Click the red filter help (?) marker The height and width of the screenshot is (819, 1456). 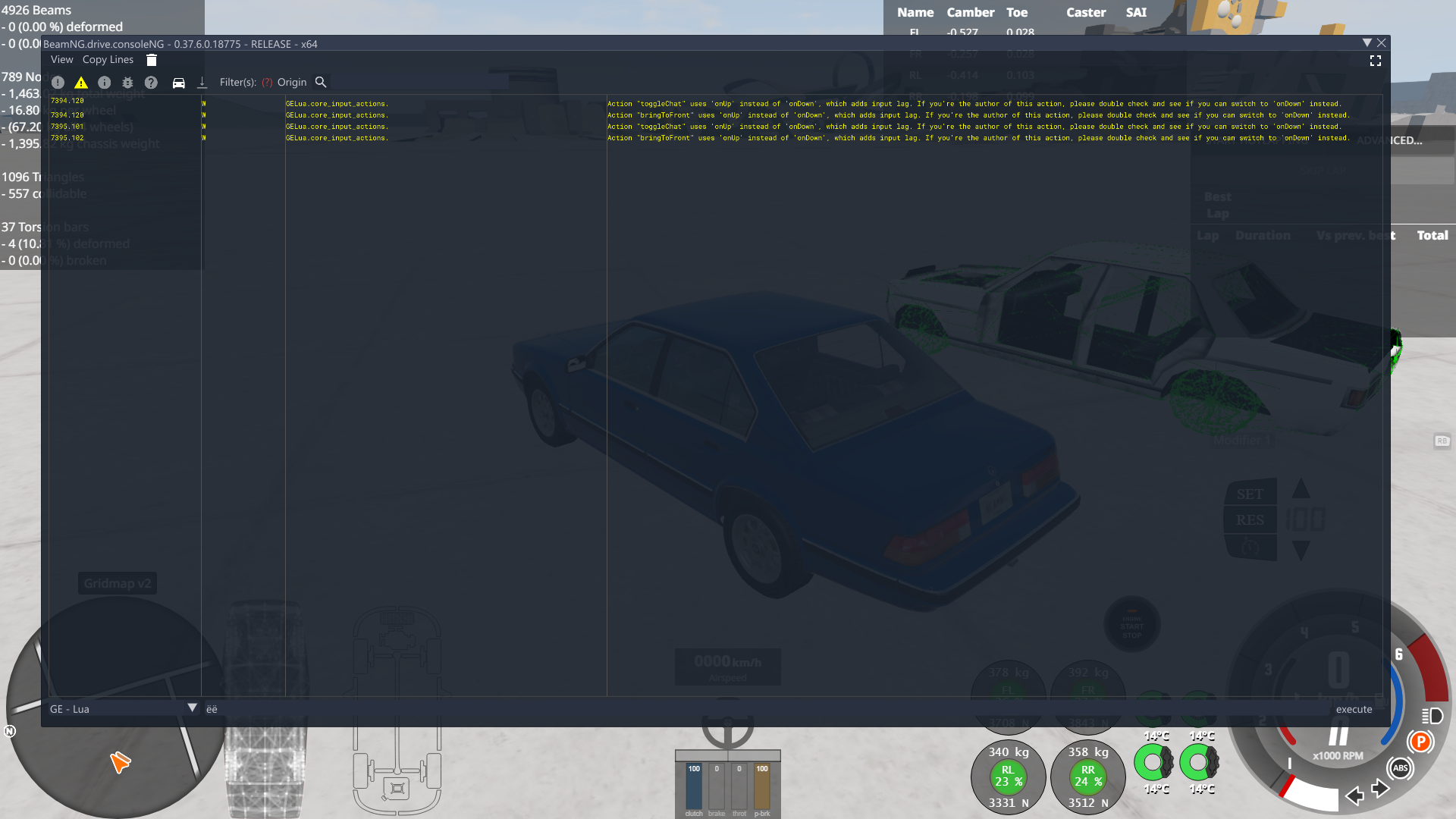tap(267, 83)
